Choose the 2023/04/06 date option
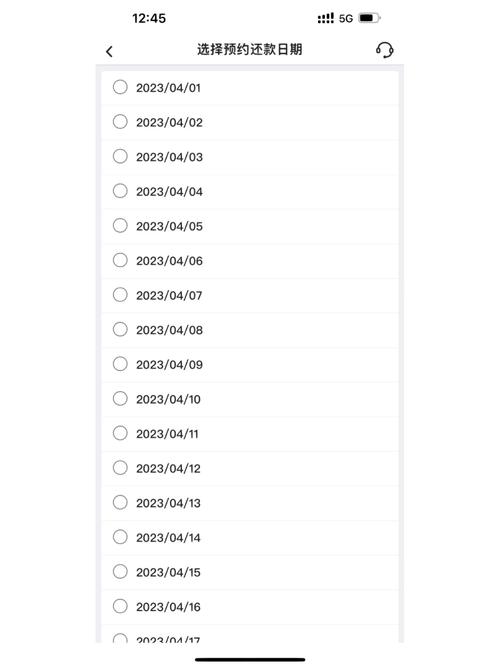The width and height of the screenshot is (500, 667). (x=250, y=260)
